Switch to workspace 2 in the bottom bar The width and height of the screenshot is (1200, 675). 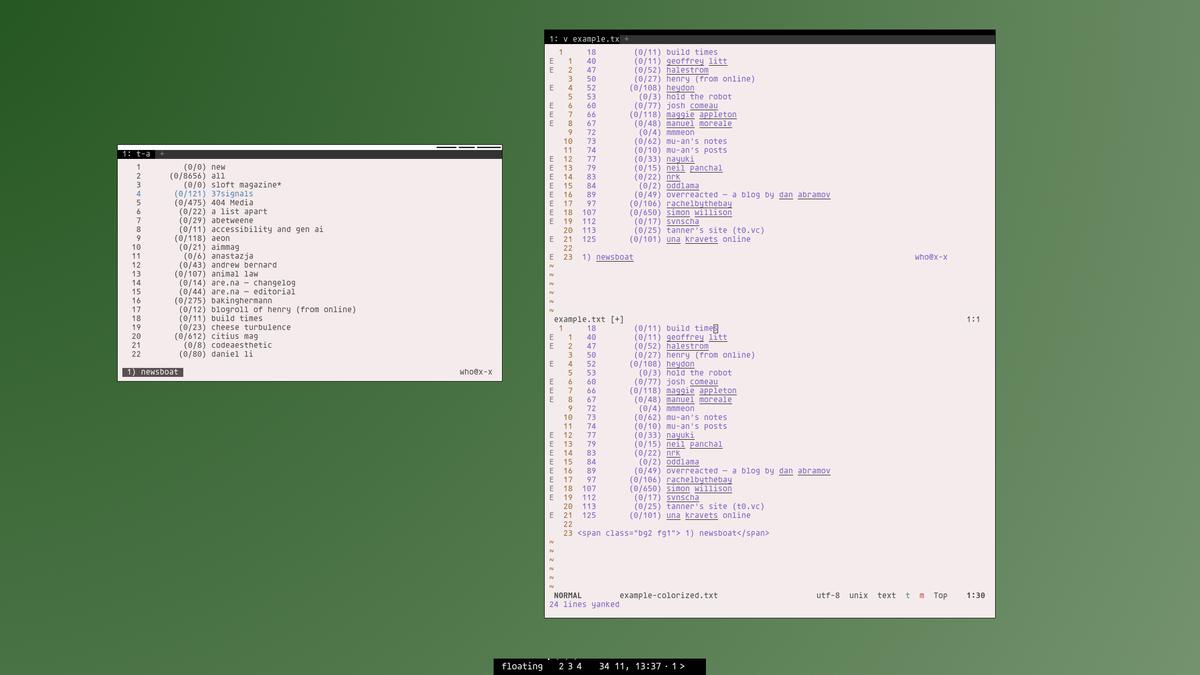tap(561, 666)
